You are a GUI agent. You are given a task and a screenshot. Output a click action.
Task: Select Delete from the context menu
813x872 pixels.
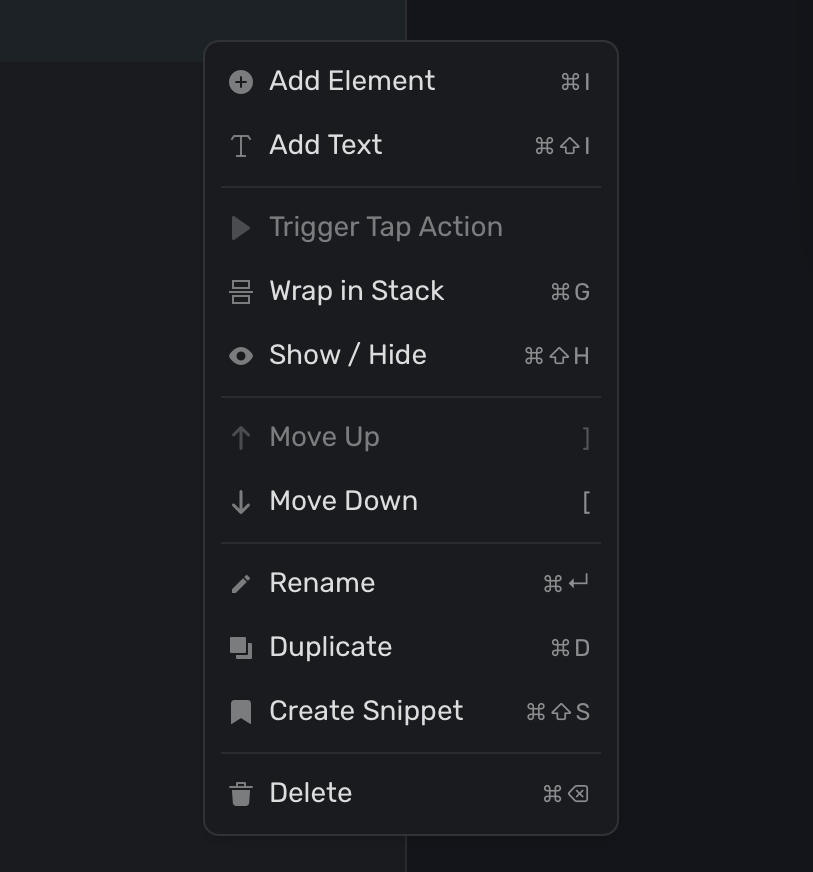coord(310,794)
